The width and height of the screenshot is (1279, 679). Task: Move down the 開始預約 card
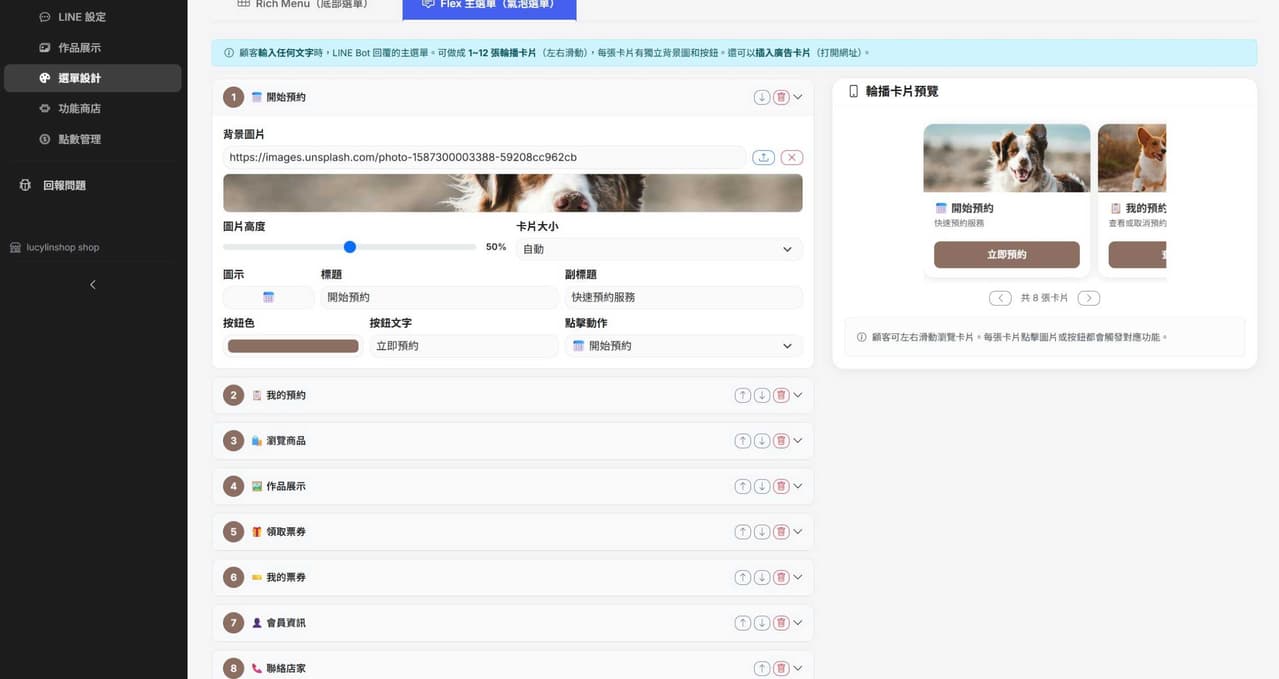coord(761,97)
